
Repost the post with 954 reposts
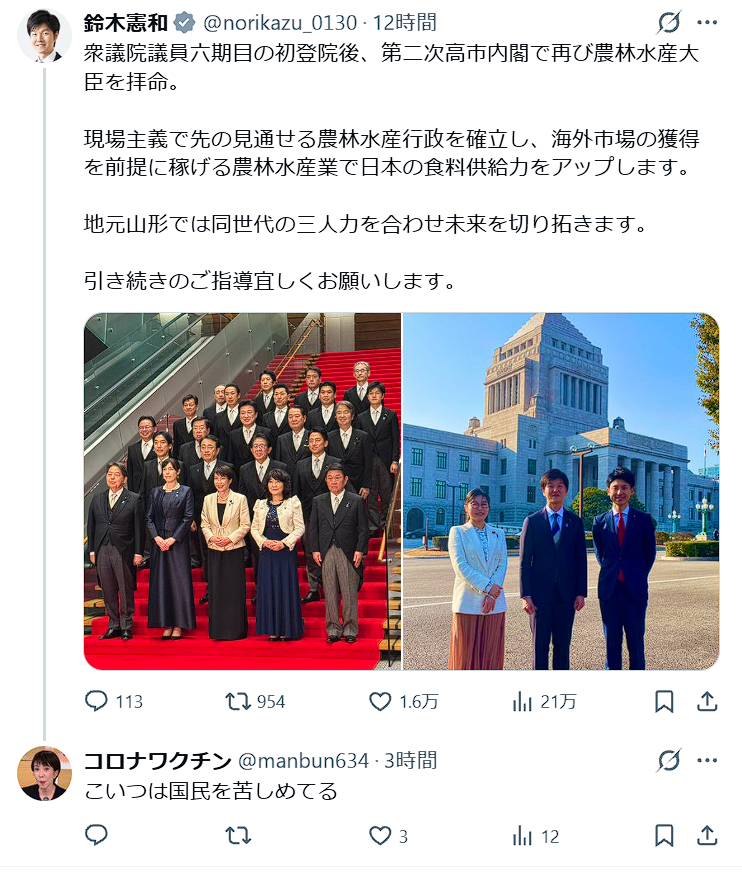255,701
